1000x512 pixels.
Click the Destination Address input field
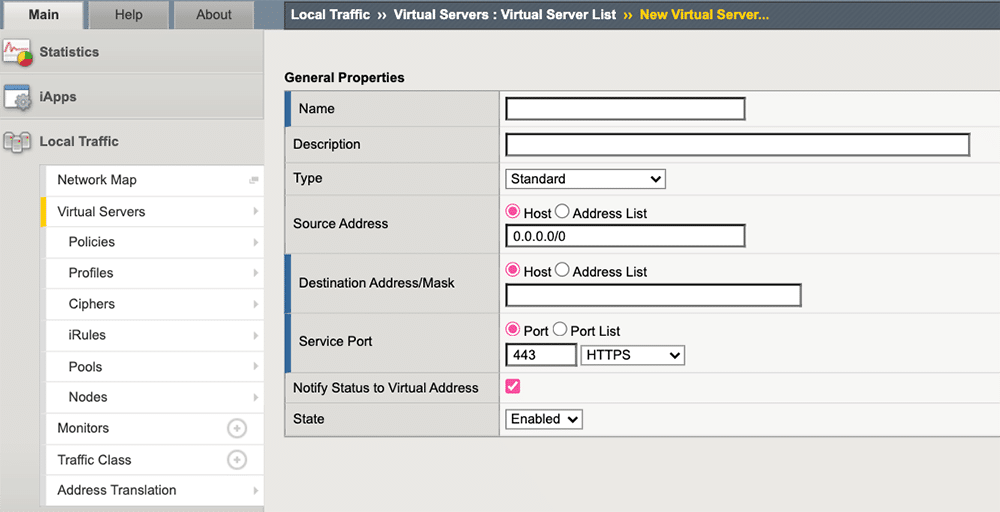click(653, 295)
